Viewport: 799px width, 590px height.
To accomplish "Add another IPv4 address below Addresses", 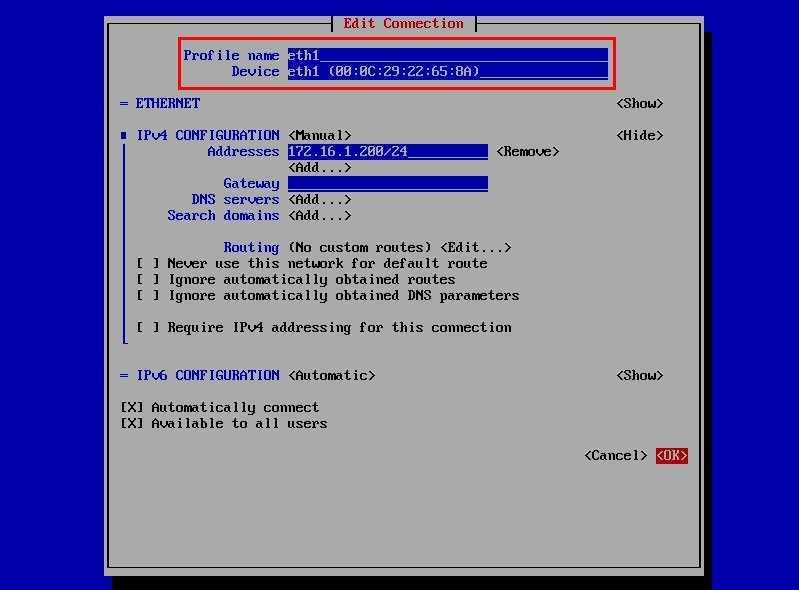I will pos(319,168).
